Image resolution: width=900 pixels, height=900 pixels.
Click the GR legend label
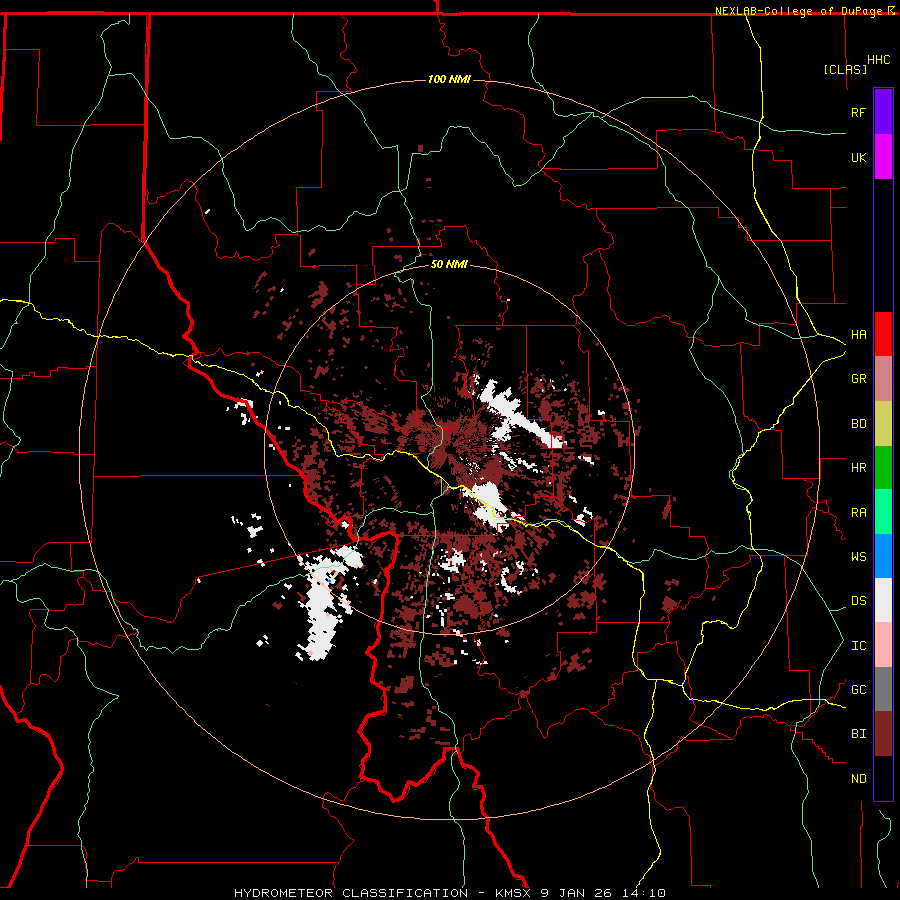tap(858, 379)
